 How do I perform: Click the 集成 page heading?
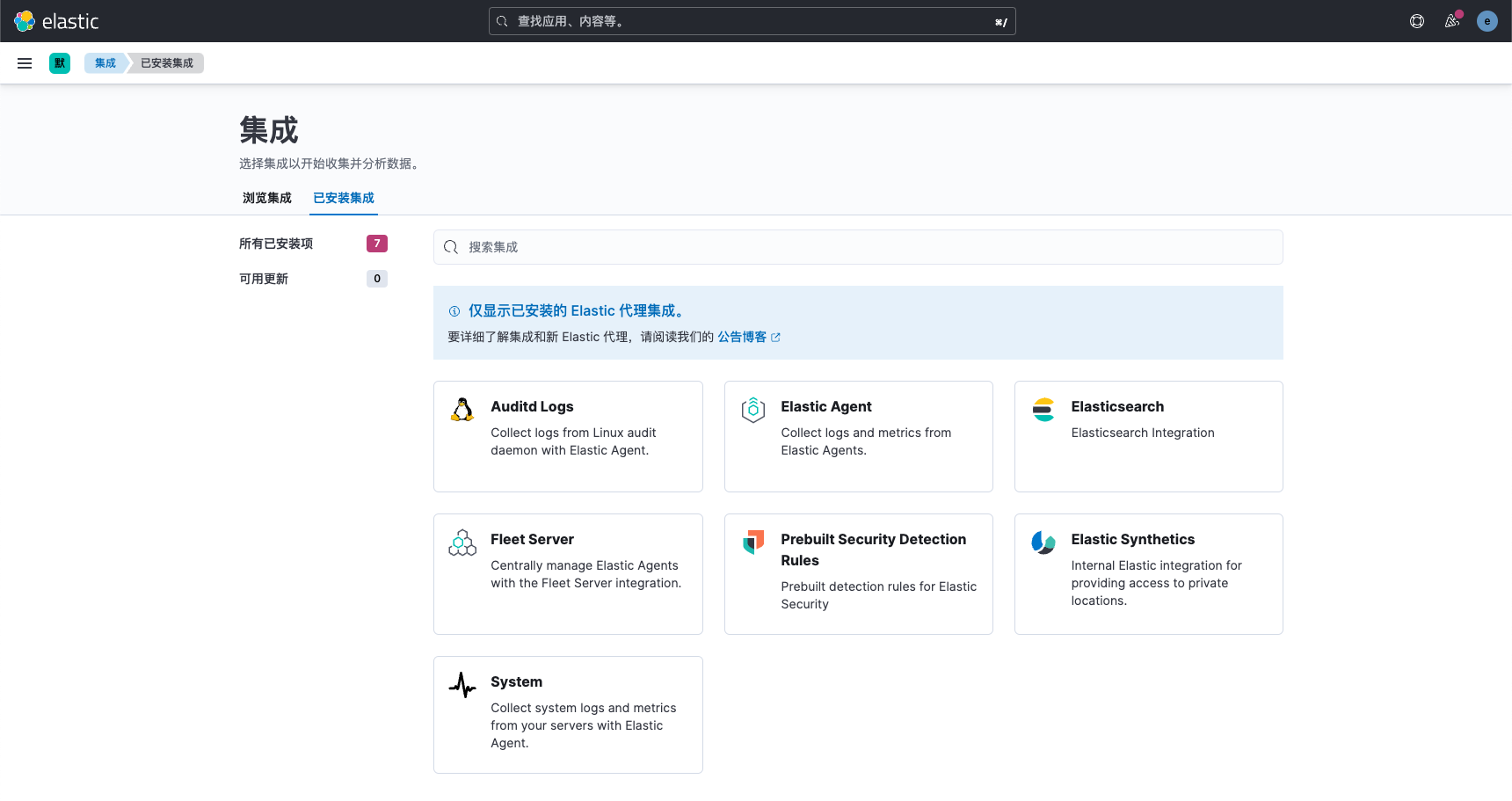(x=269, y=130)
